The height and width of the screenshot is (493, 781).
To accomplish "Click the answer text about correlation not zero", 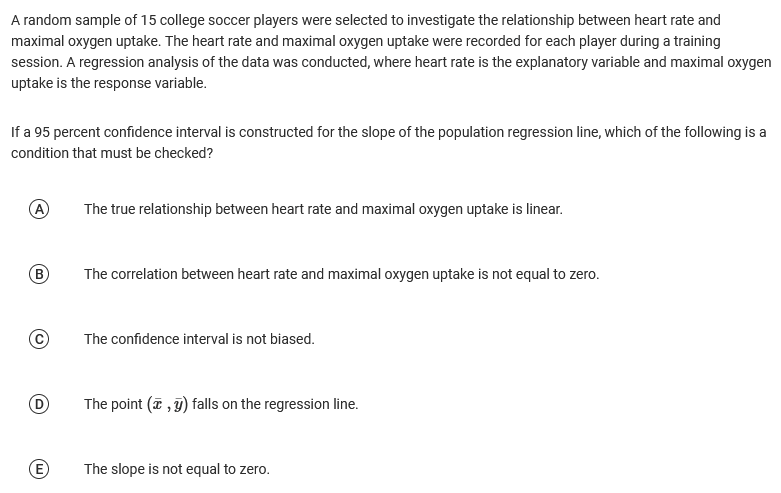I will pyautogui.click(x=341, y=274).
